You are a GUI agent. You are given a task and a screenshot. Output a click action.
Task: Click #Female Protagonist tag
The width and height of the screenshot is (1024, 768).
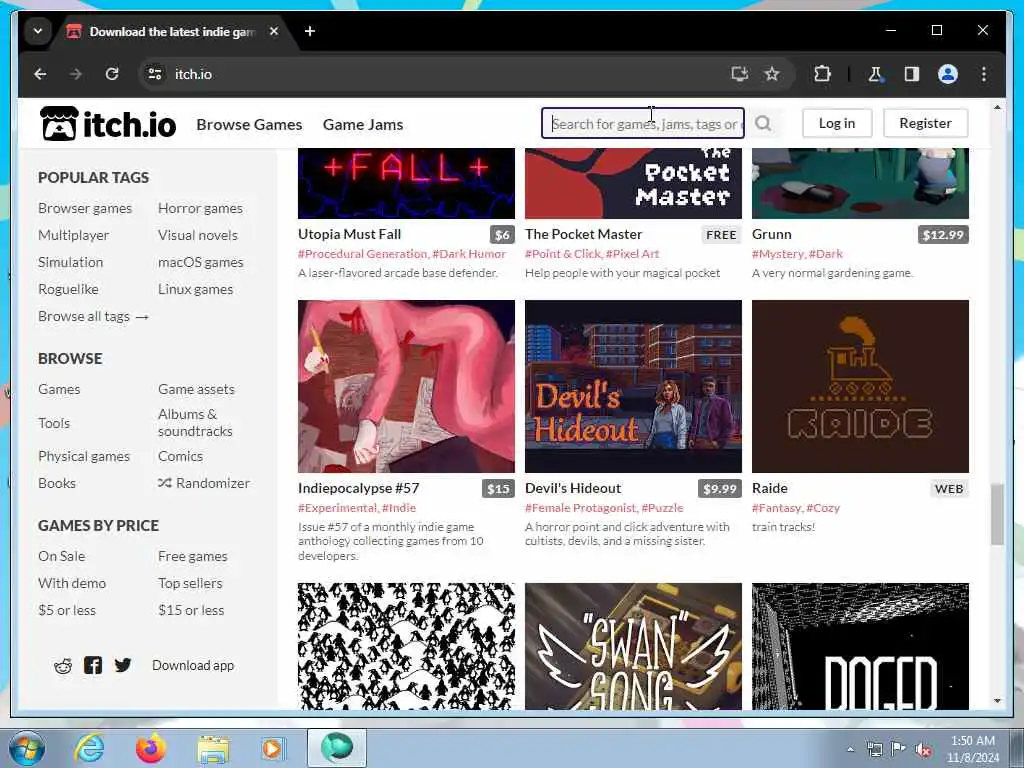click(x=580, y=508)
